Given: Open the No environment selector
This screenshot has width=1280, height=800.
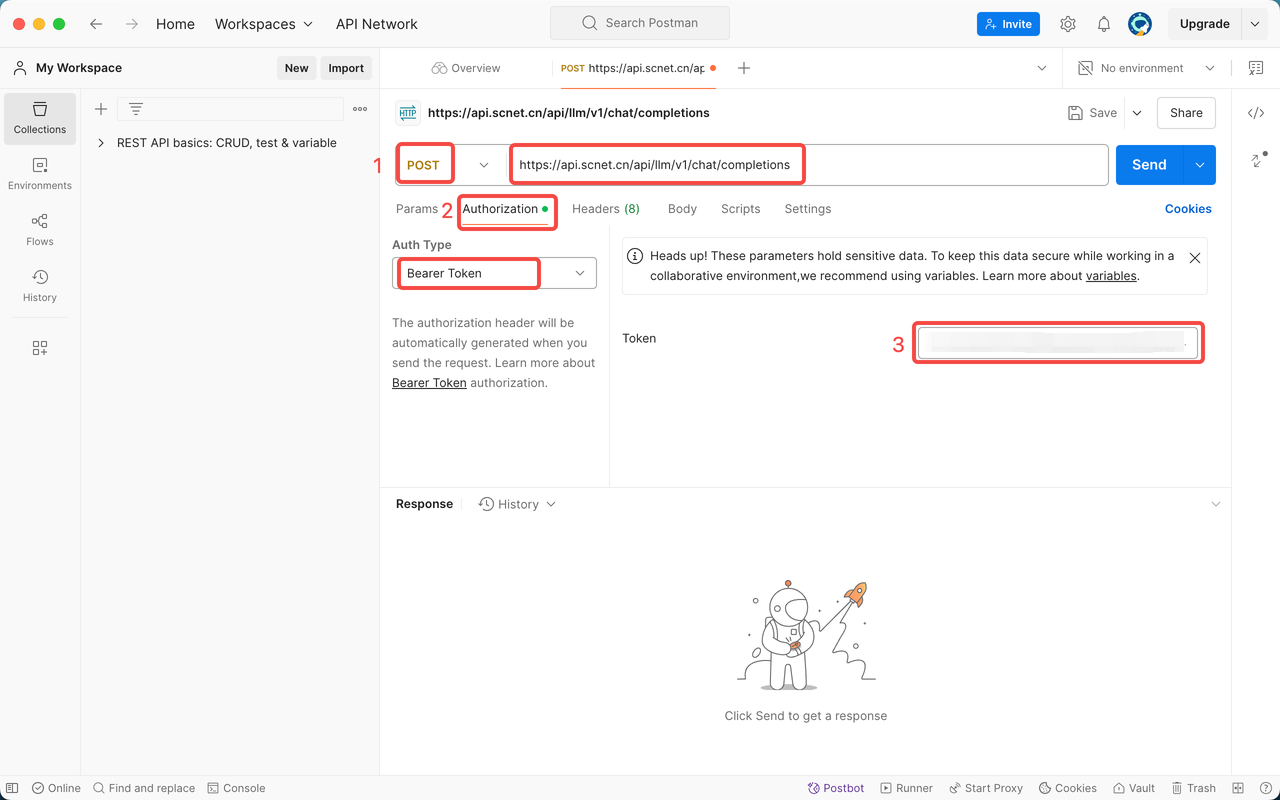Looking at the screenshot, I should click(1146, 68).
